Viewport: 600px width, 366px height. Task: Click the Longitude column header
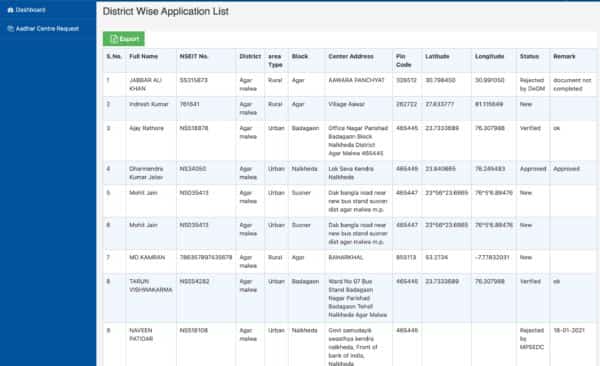489,56
